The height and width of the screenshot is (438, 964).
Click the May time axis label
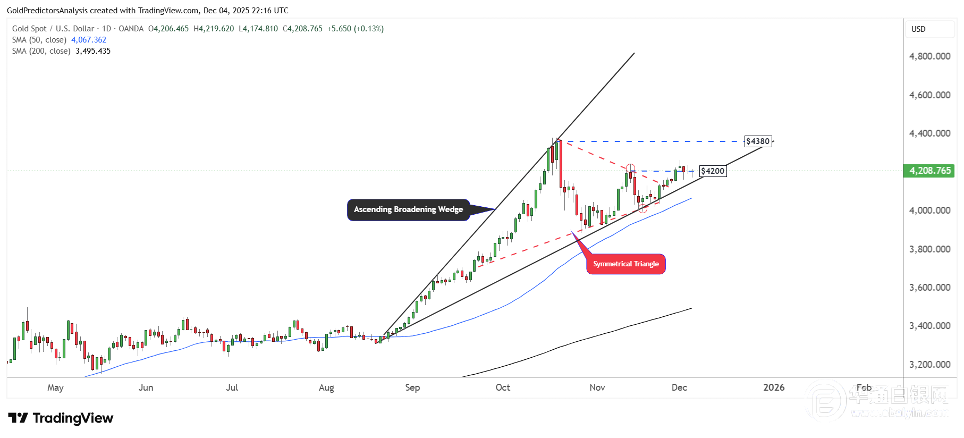pyautogui.click(x=55, y=386)
